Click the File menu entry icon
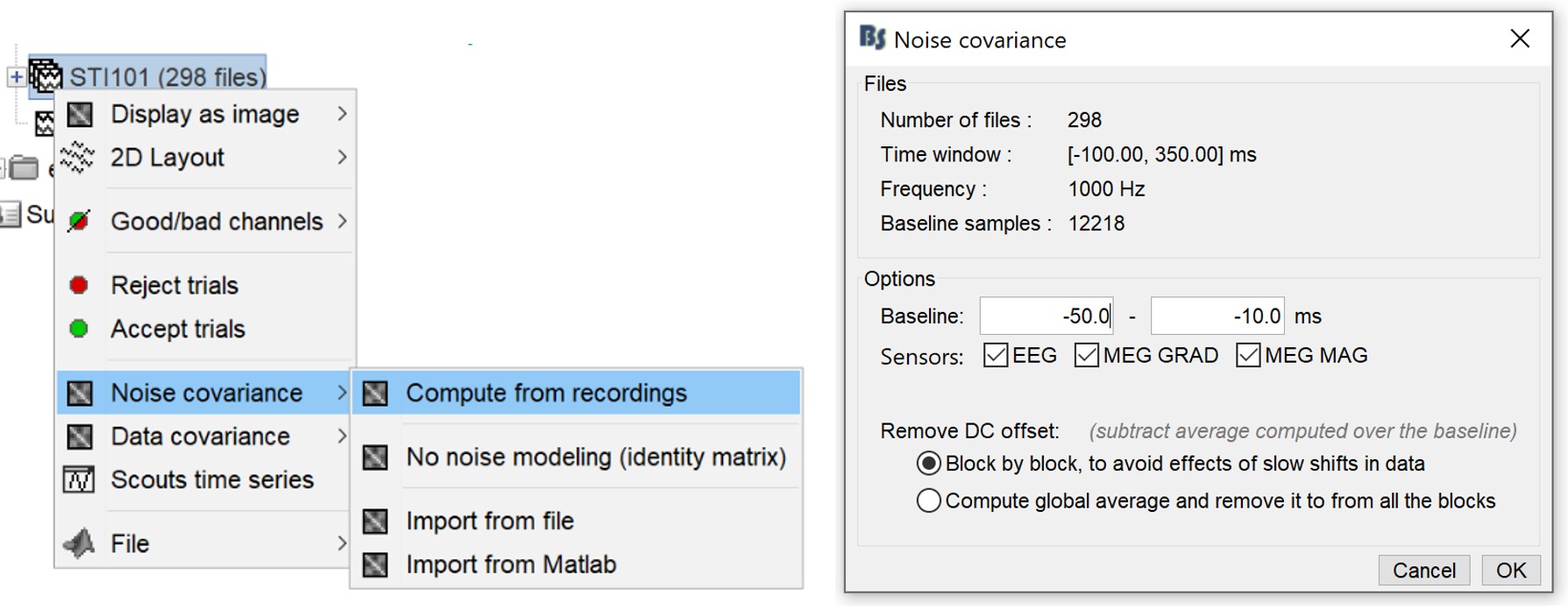 coord(79,543)
